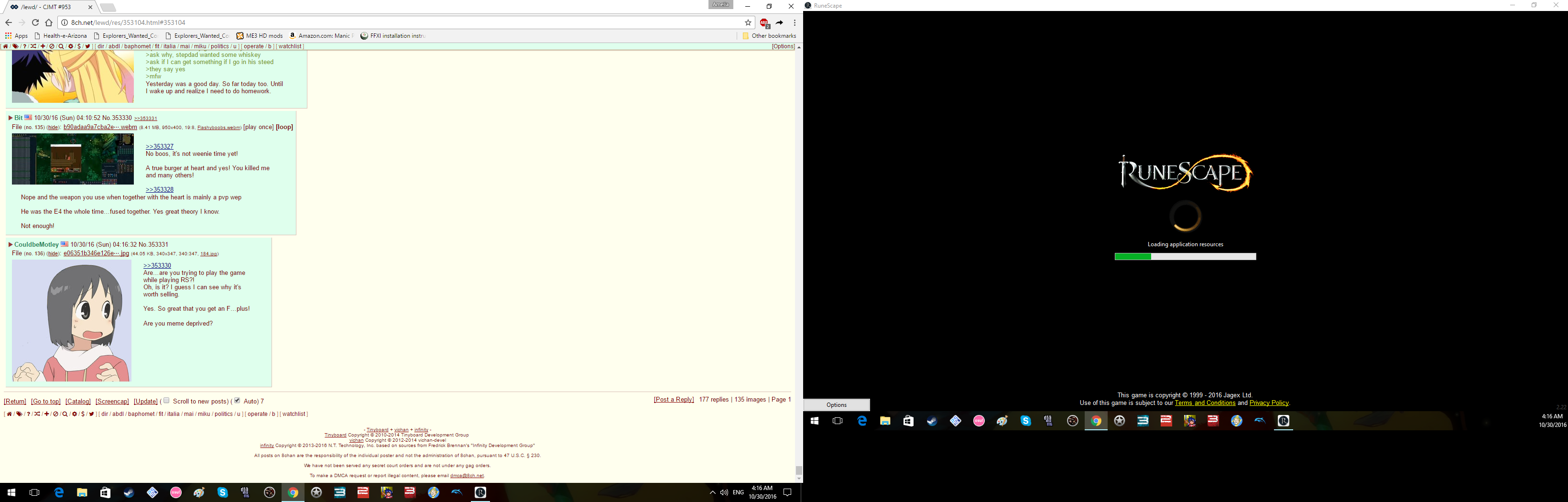Open the magnifier search icon in header bar
Screen dimensions: 1568x502
pos(61,46)
